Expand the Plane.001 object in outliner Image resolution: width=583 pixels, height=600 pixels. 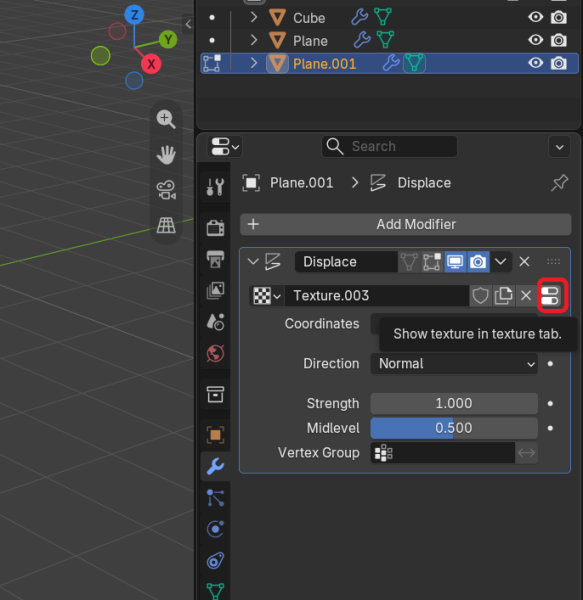point(254,63)
